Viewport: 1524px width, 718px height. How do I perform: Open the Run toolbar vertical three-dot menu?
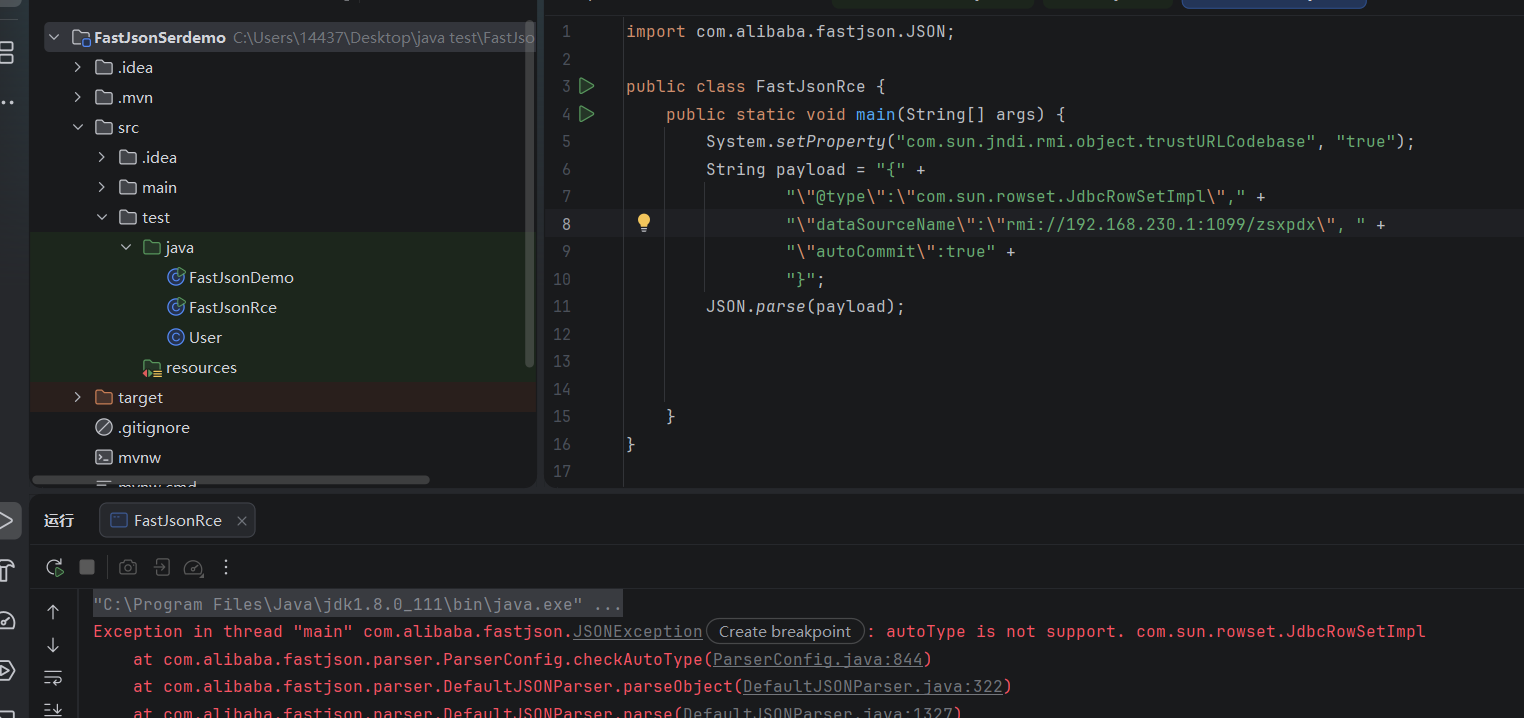[226, 567]
